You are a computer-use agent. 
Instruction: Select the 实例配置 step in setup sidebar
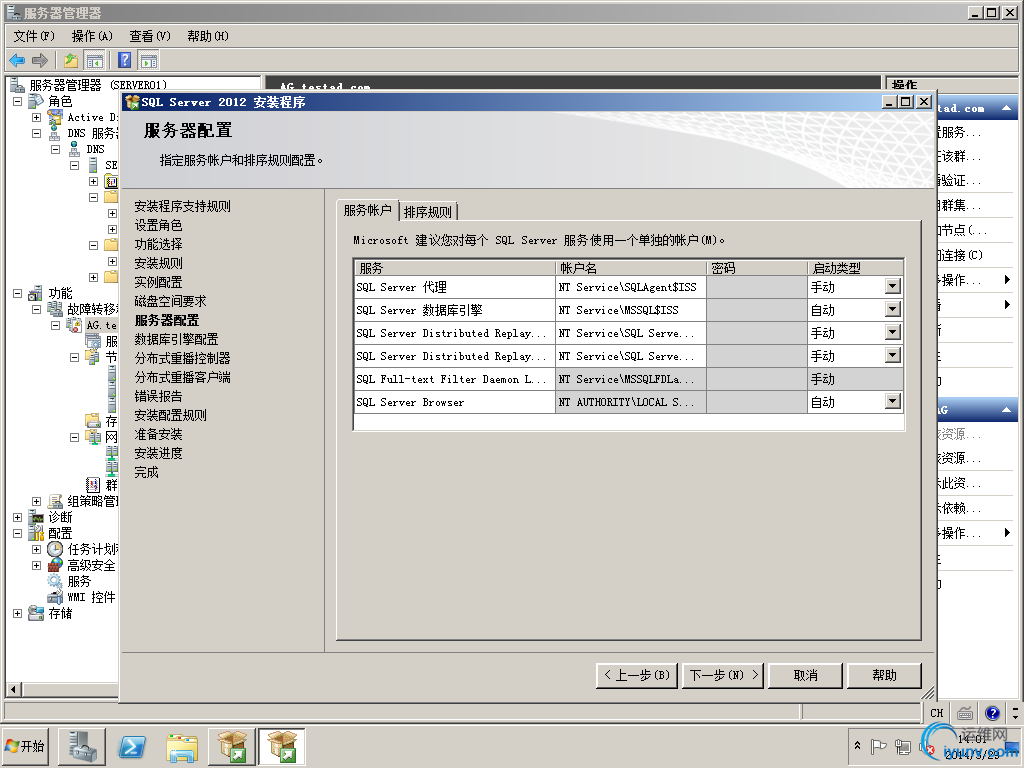point(159,282)
